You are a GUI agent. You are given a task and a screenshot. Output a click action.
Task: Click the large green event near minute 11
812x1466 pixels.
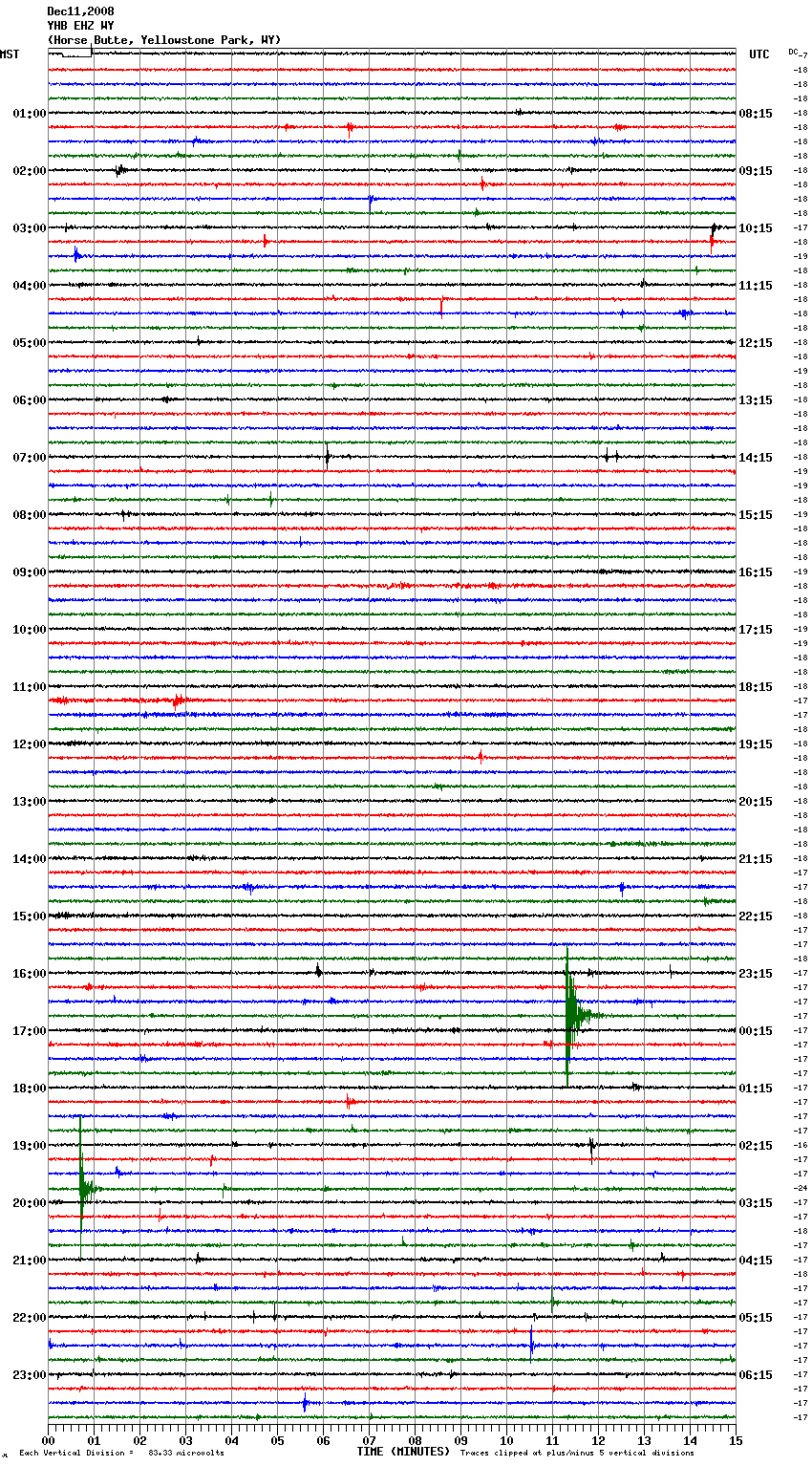[571, 1016]
